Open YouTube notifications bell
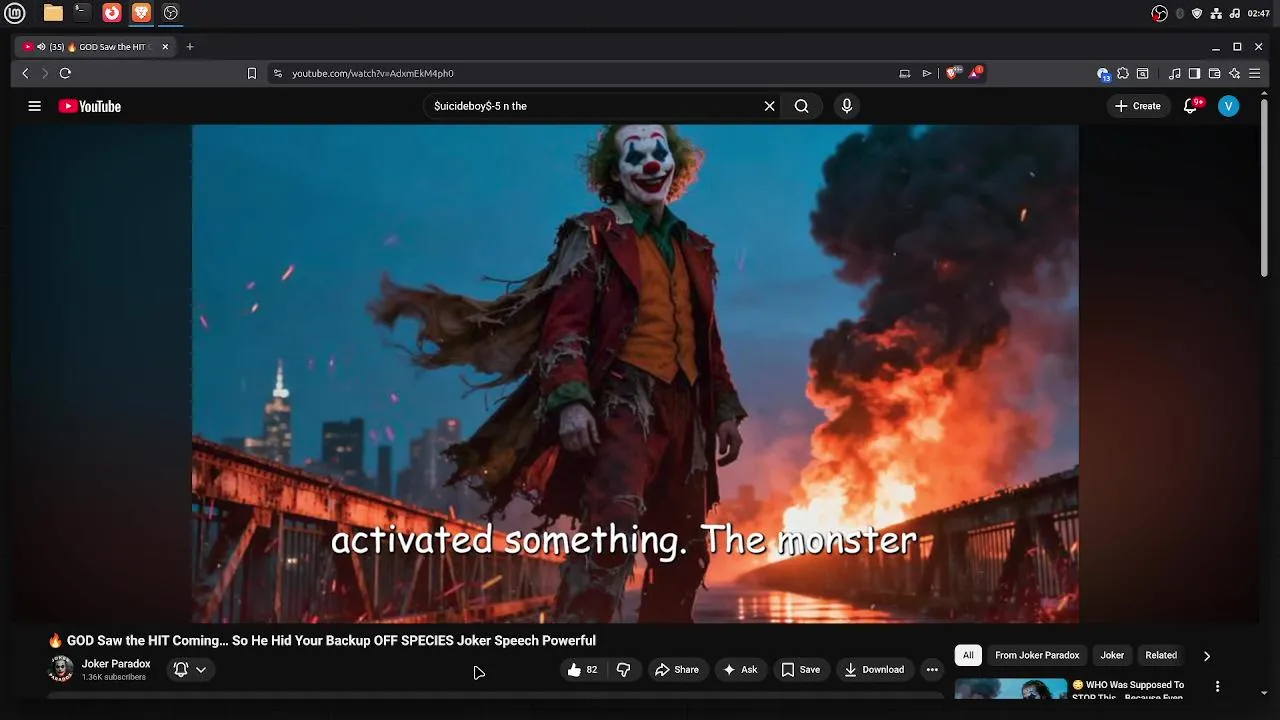The image size is (1280, 720). coord(1190,106)
